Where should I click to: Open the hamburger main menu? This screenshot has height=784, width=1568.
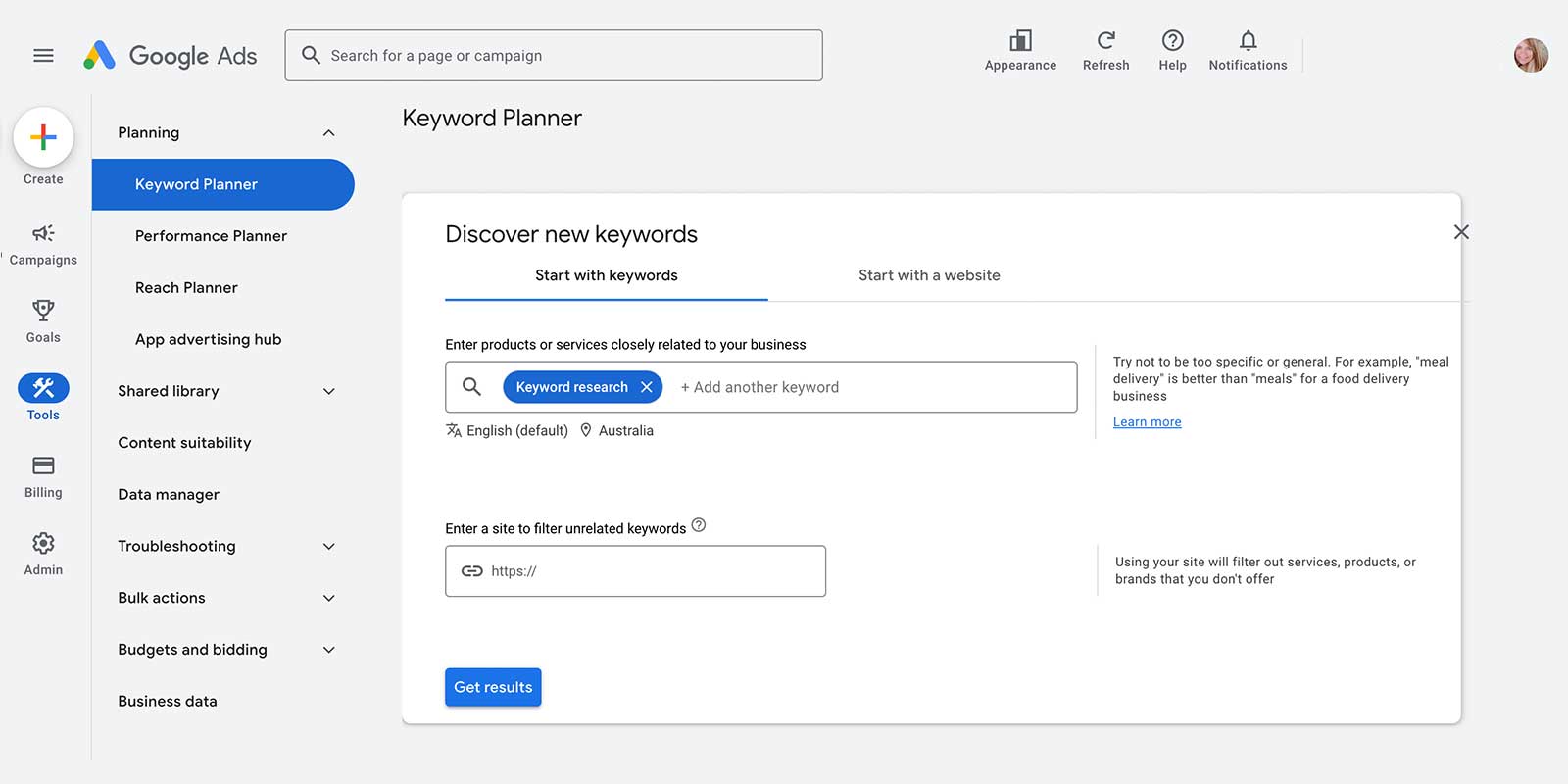coord(43,56)
